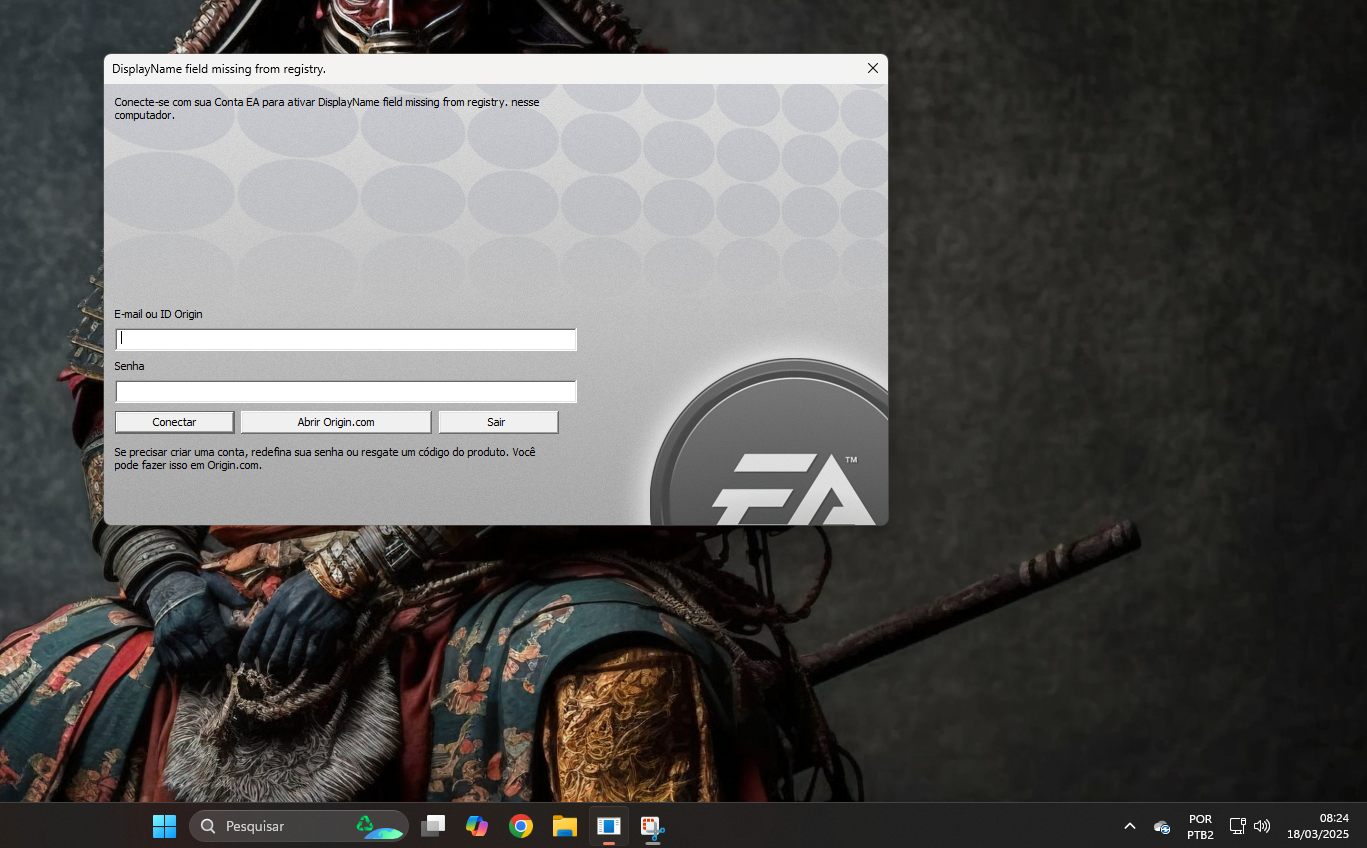Click the network connection tray icon
Viewport: 1367px width, 848px height.
1237,826
